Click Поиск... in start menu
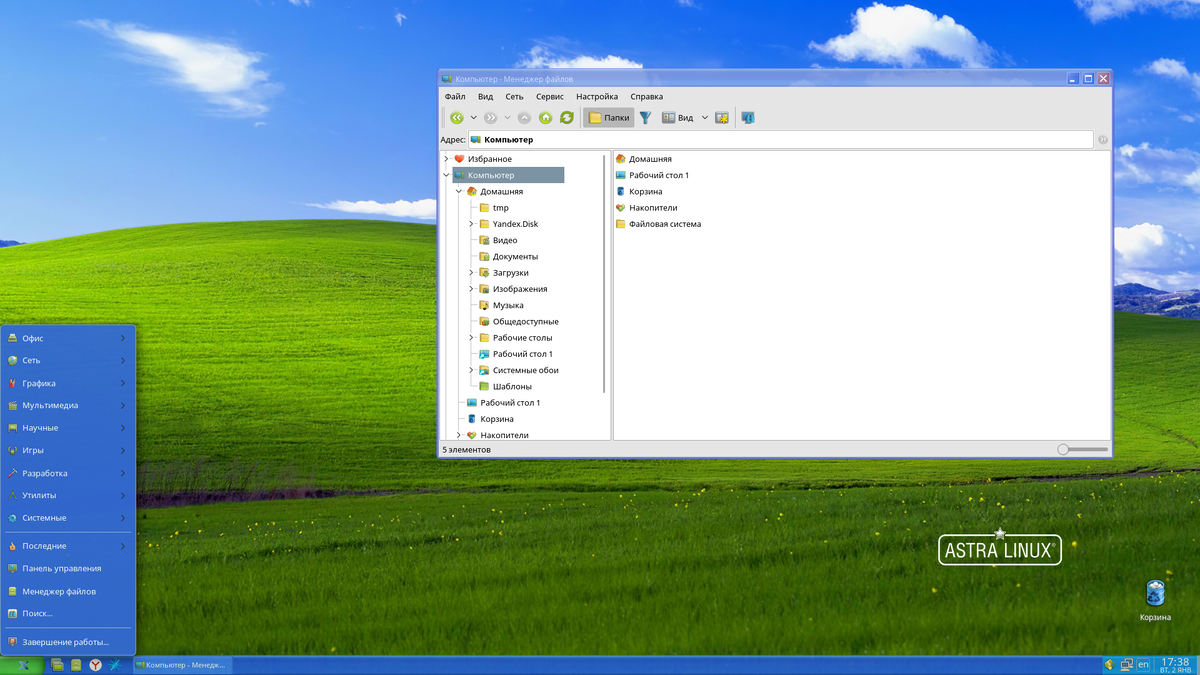The image size is (1200, 675). 67,613
